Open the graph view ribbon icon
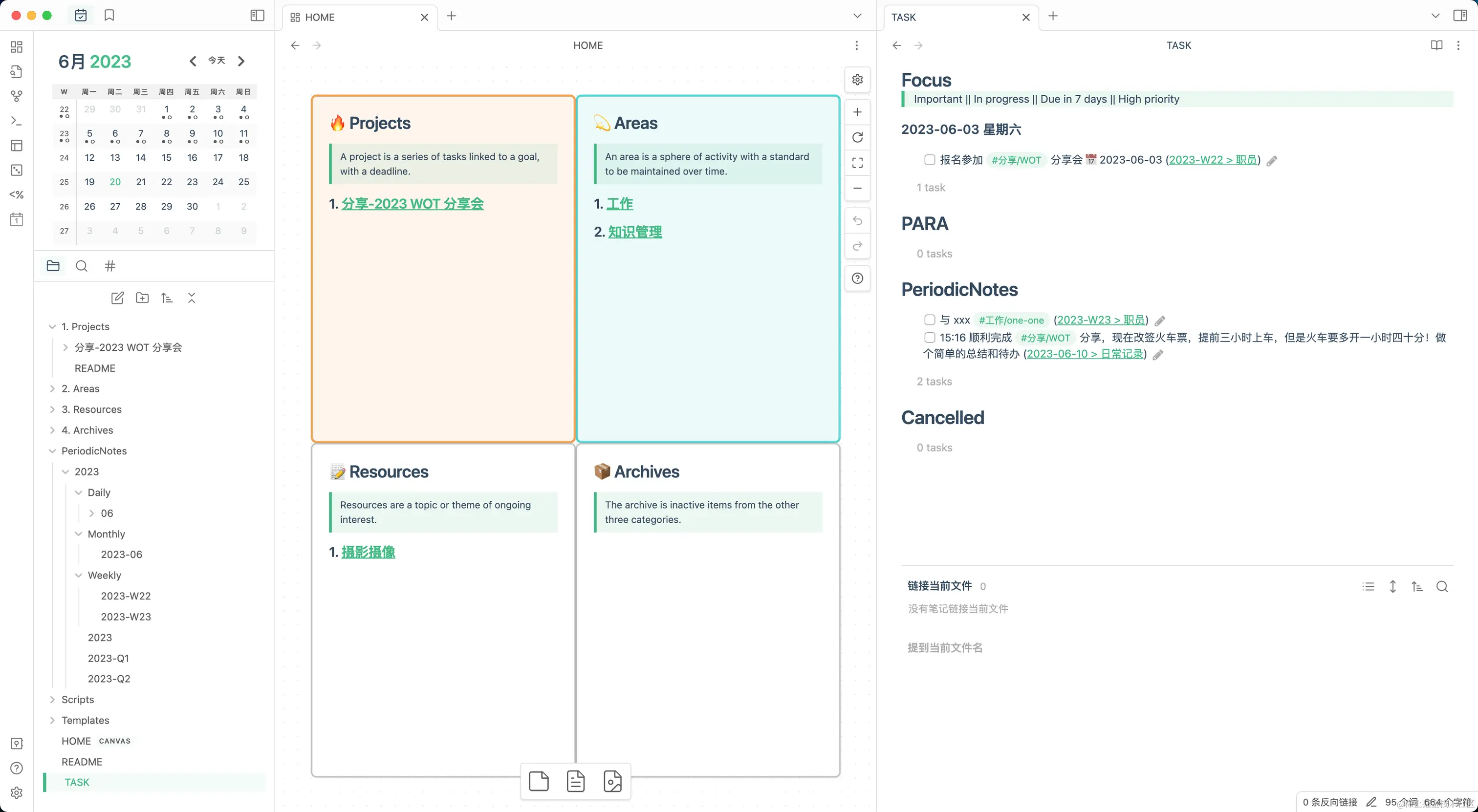 coord(17,96)
